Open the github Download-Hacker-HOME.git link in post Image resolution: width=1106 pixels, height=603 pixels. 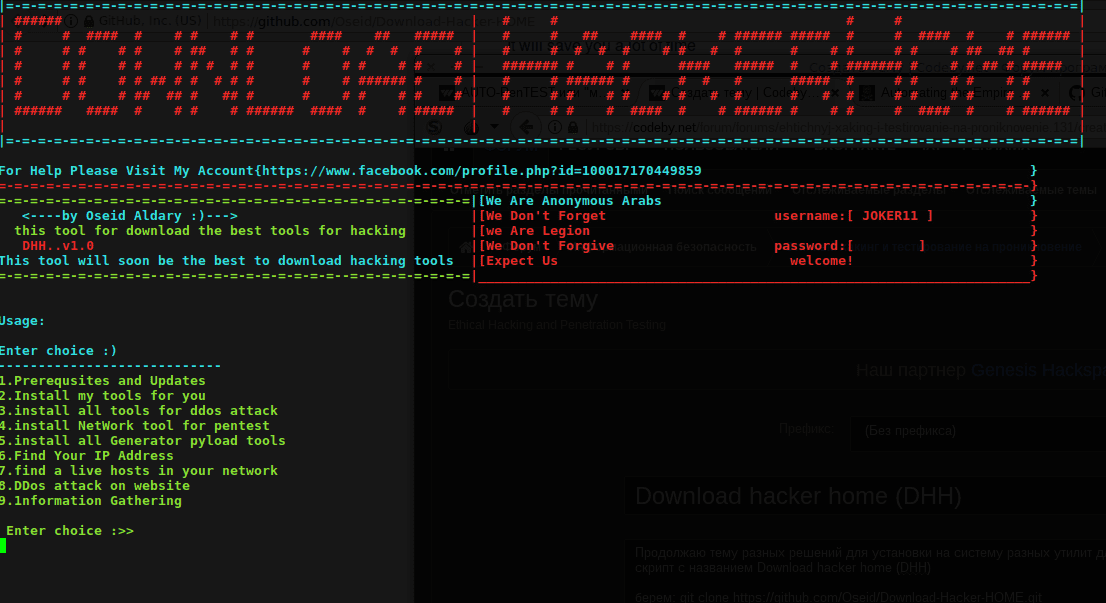[887, 597]
